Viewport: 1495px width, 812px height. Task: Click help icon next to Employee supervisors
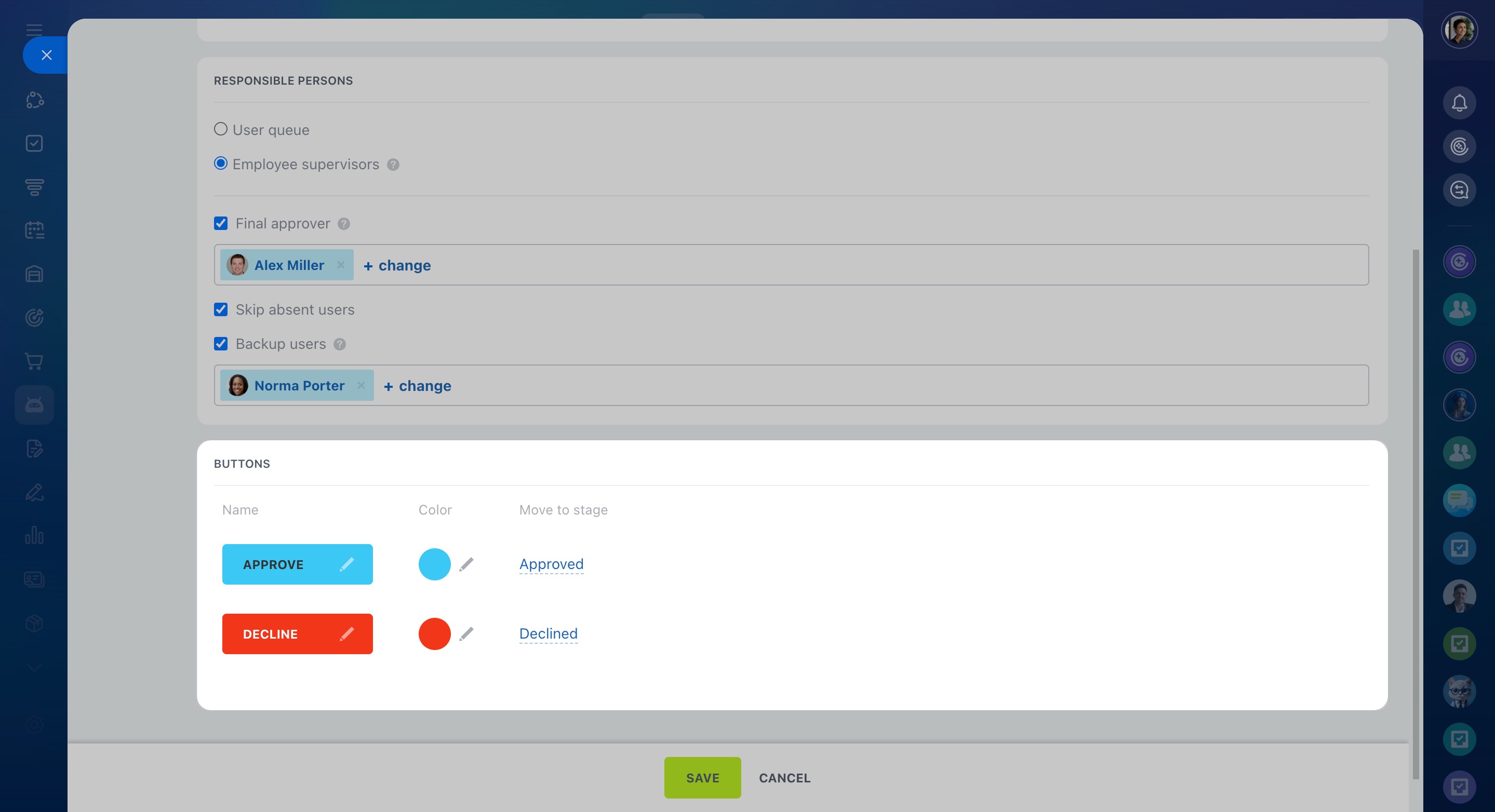click(393, 165)
